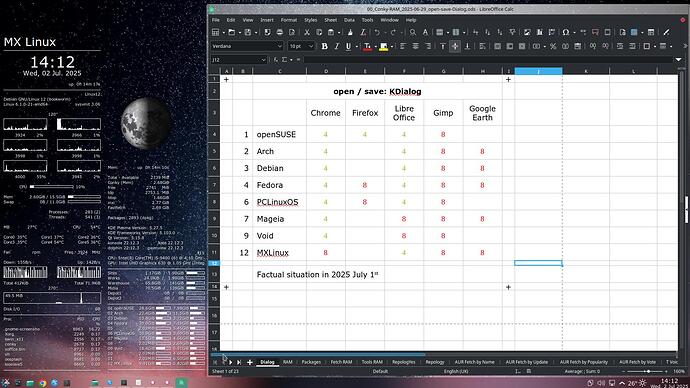Toggle center horizontally alignment
The width and height of the screenshot is (690, 388).
(415, 46)
